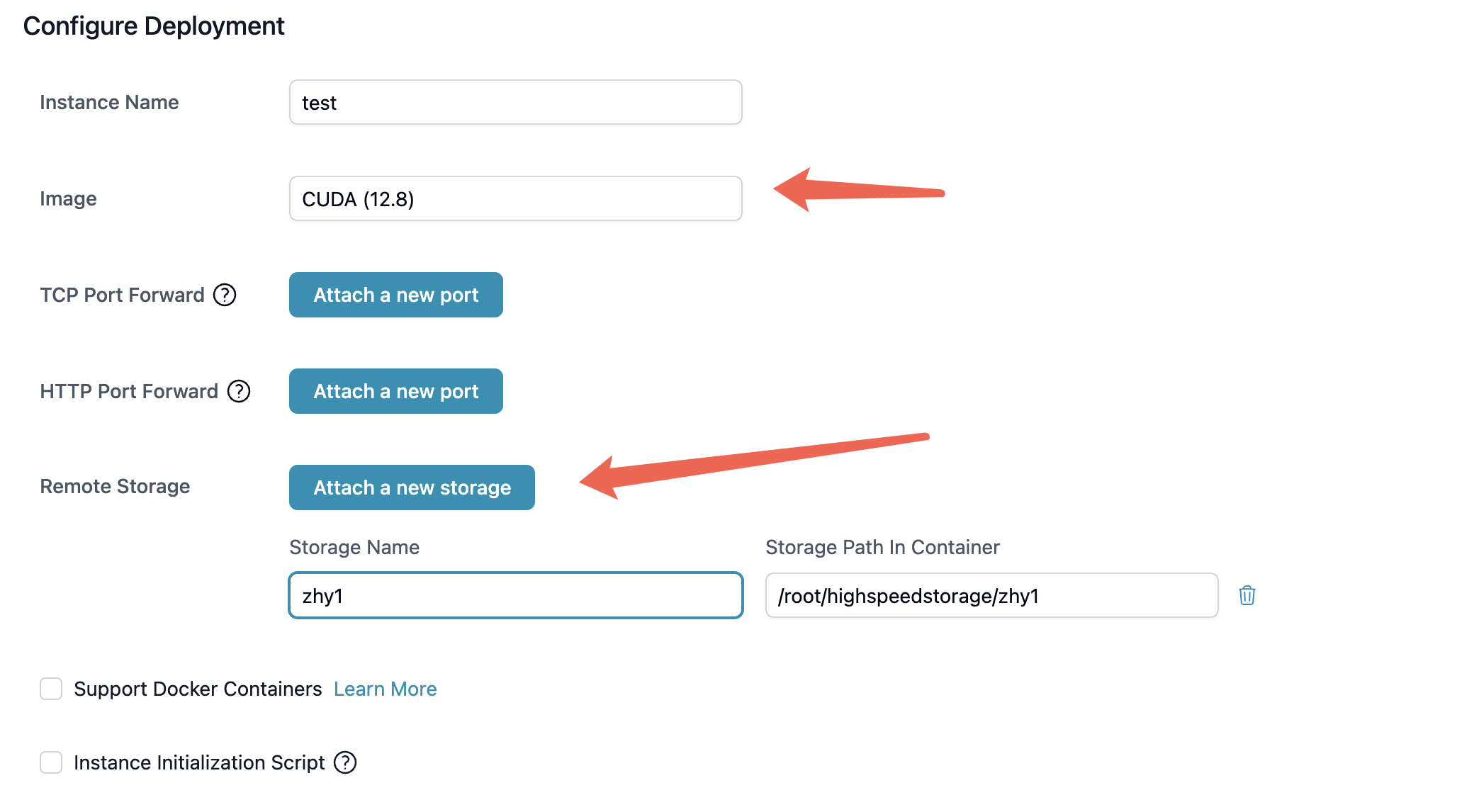Click the Storage Path In Container label
The image size is (1457, 812).
click(882, 547)
